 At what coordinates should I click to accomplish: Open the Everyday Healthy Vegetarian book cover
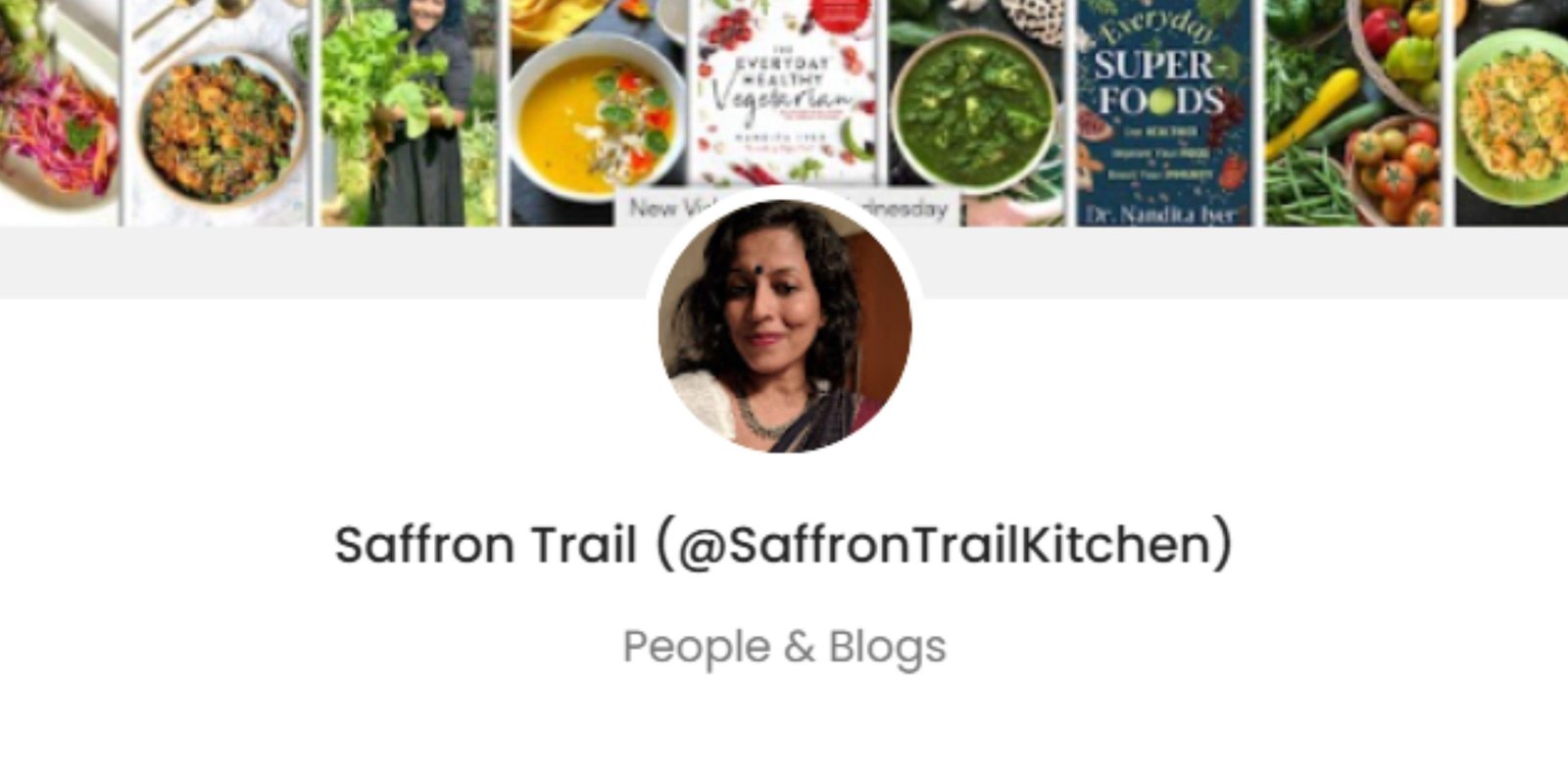tap(784, 98)
